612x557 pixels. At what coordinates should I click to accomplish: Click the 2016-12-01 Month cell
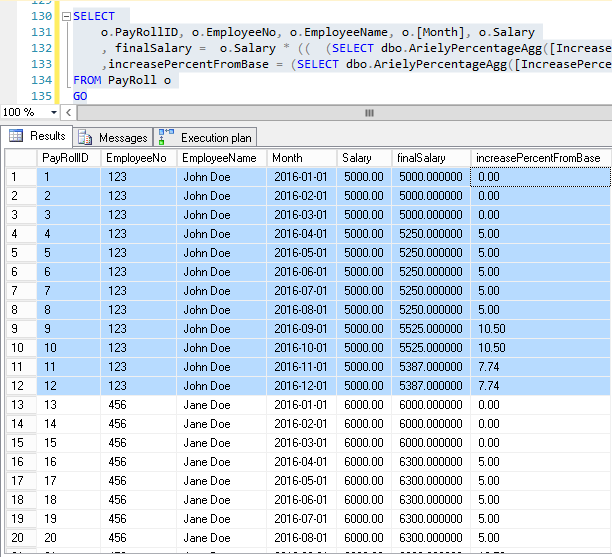pos(299,386)
